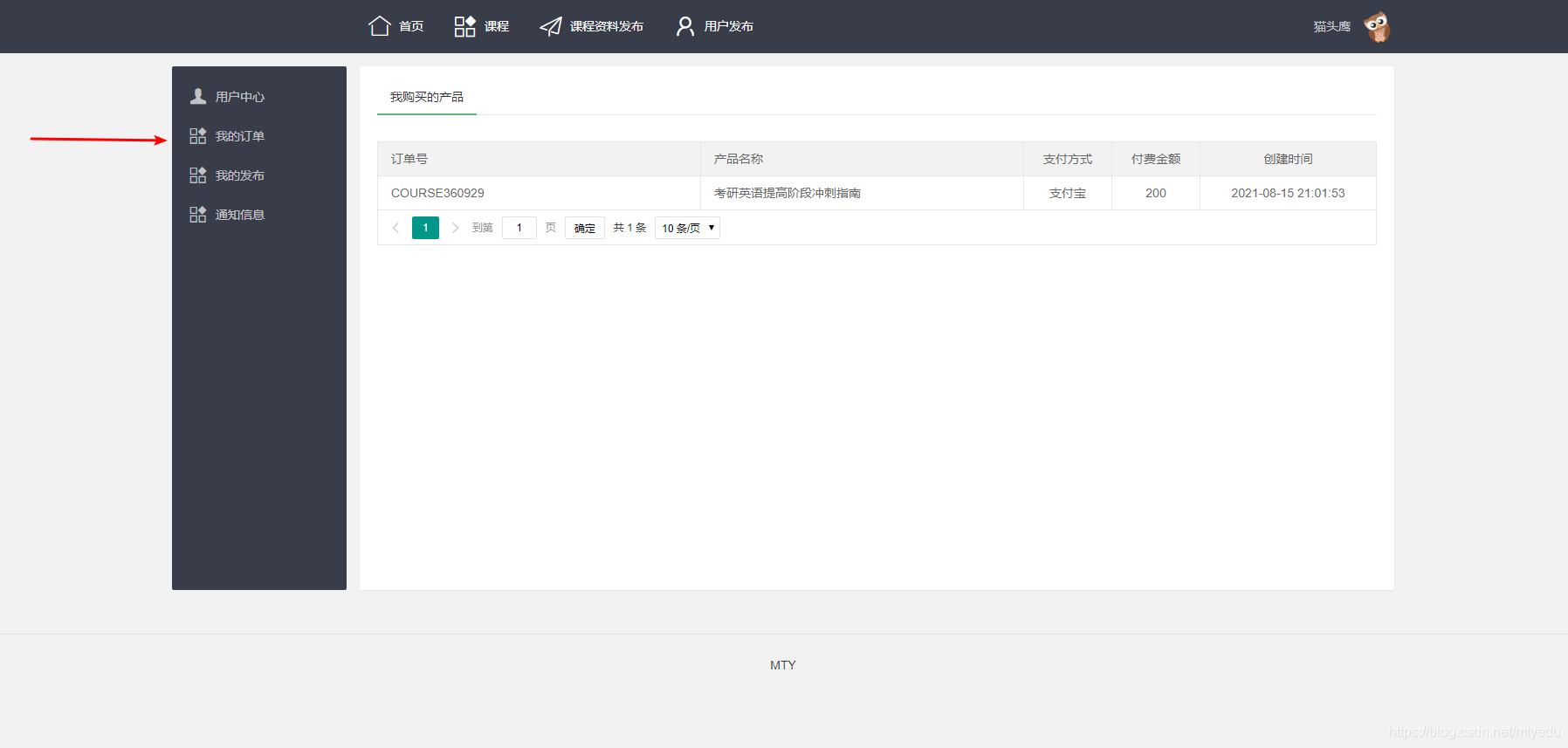This screenshot has height=748, width=1568.
Task: Go to next page arrow in pagination
Action: pos(455,228)
